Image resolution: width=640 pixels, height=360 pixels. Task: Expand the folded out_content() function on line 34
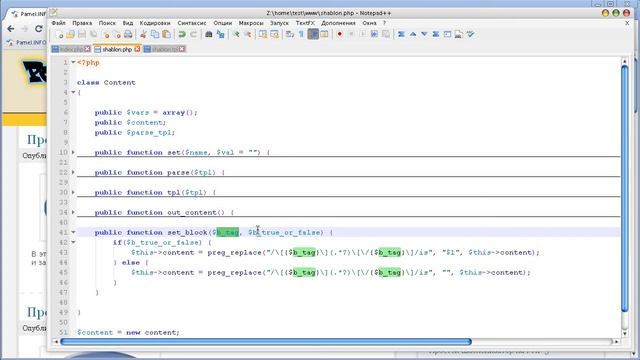click(x=73, y=212)
